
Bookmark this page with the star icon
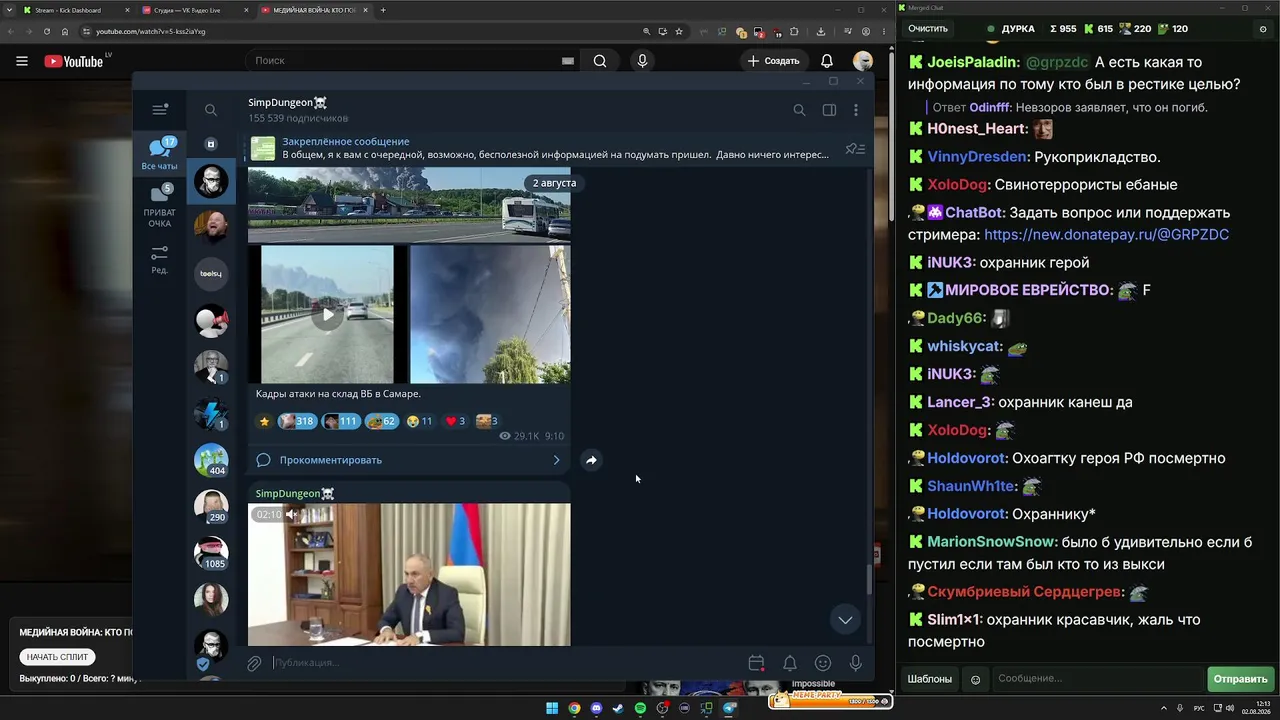[679, 31]
